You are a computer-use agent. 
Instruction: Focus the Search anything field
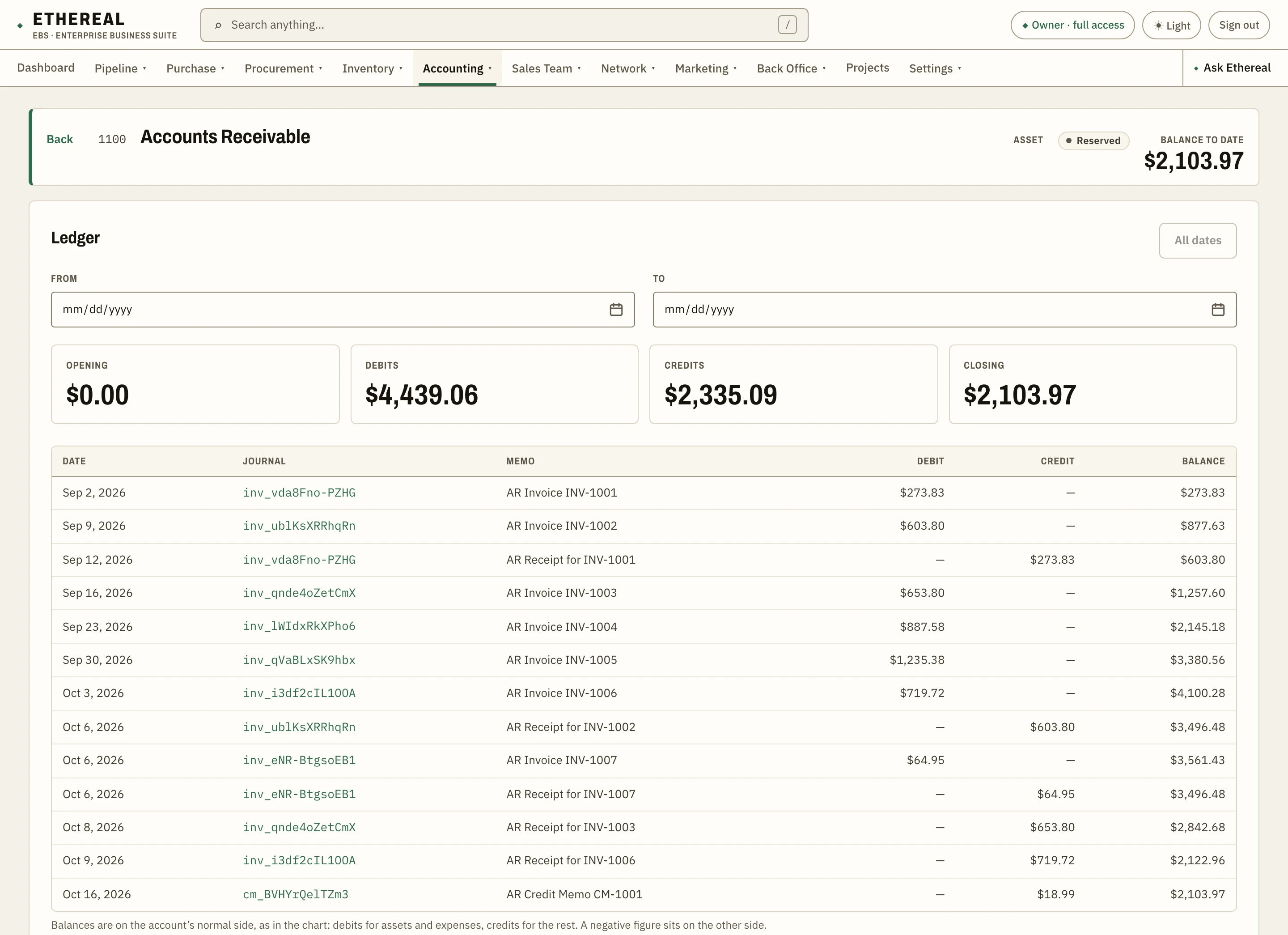pyautogui.click(x=504, y=25)
